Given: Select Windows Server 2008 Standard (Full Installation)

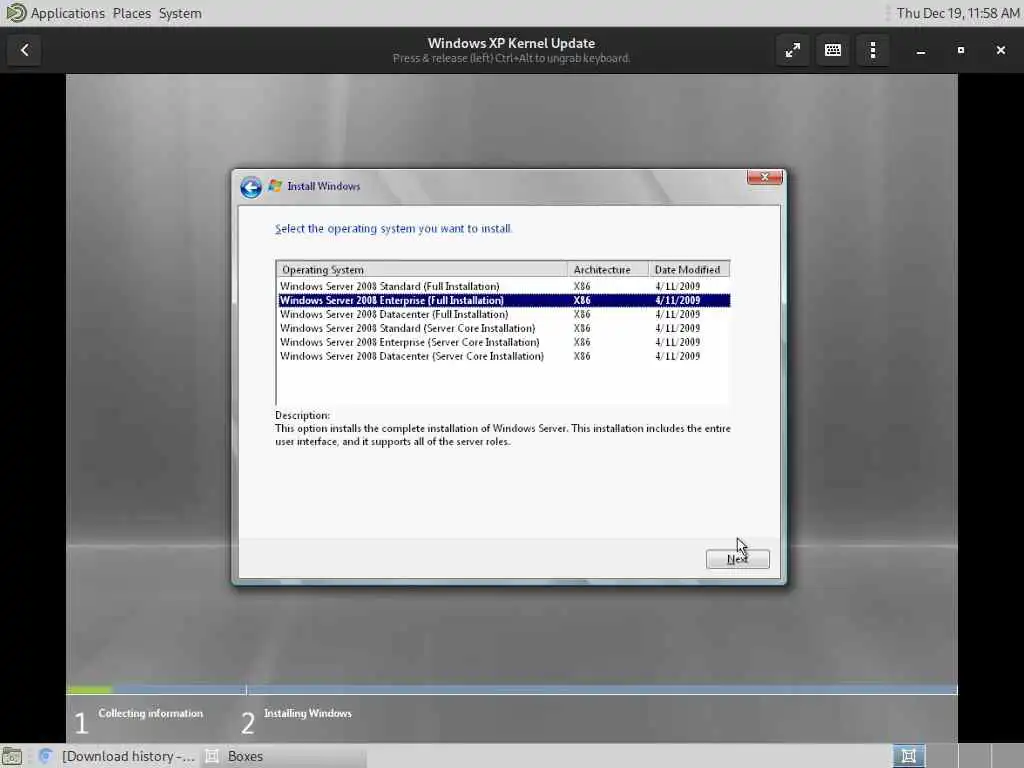Looking at the screenshot, I should pos(503,286).
